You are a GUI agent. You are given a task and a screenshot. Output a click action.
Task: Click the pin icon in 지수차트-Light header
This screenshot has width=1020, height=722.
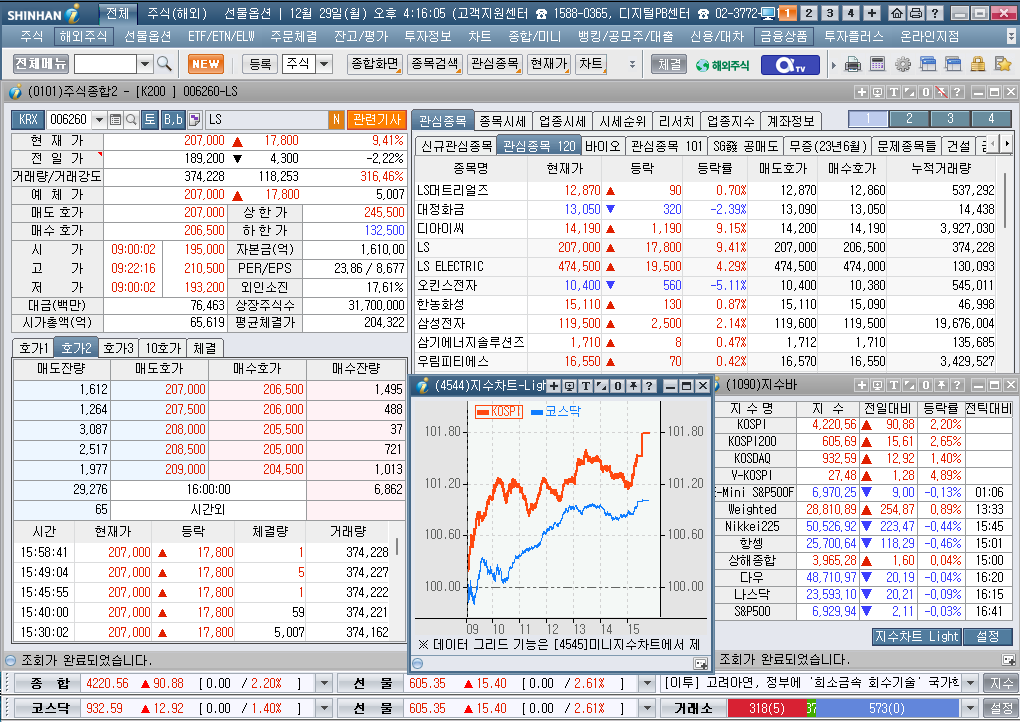click(634, 386)
